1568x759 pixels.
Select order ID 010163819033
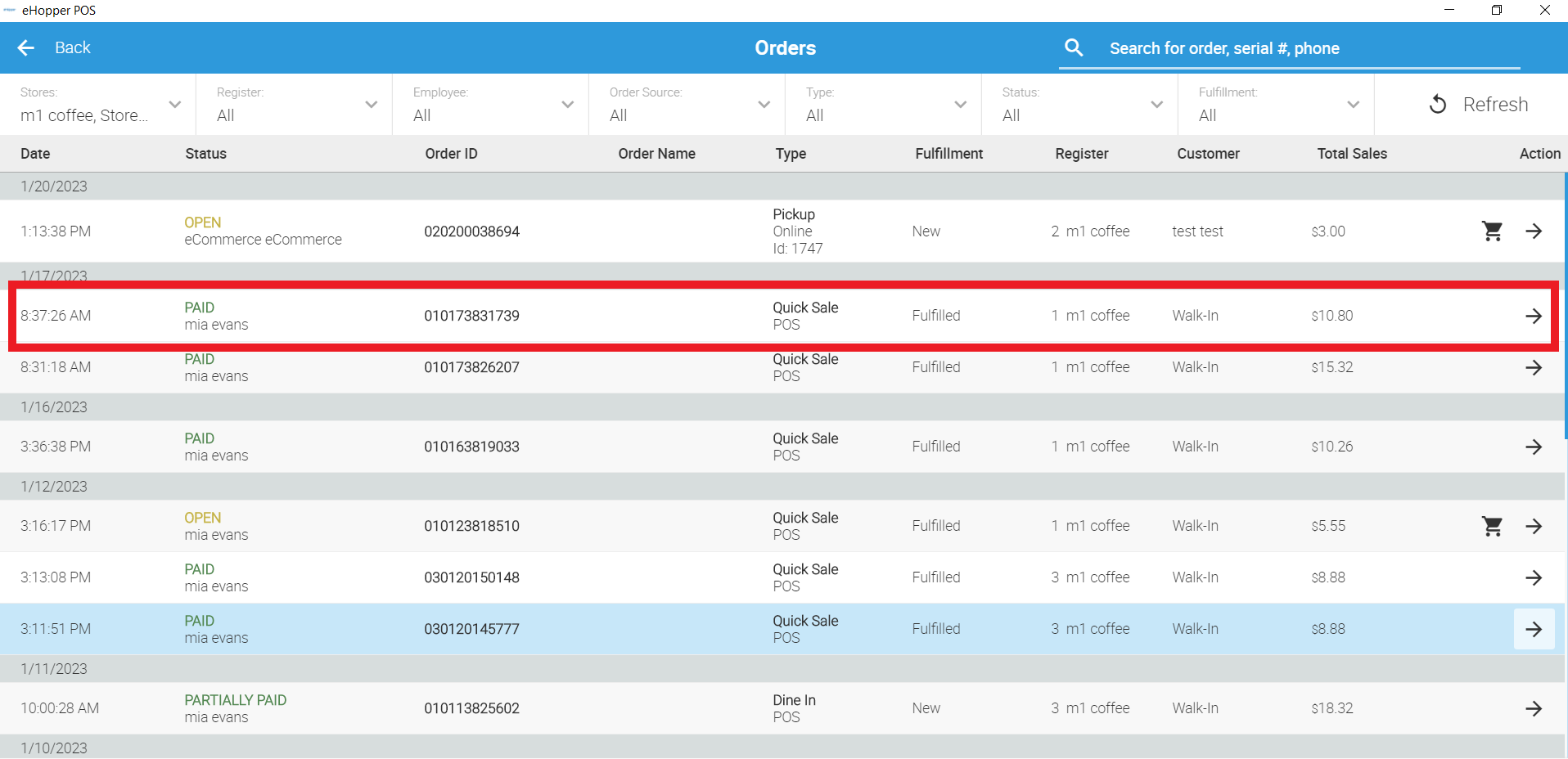(471, 447)
